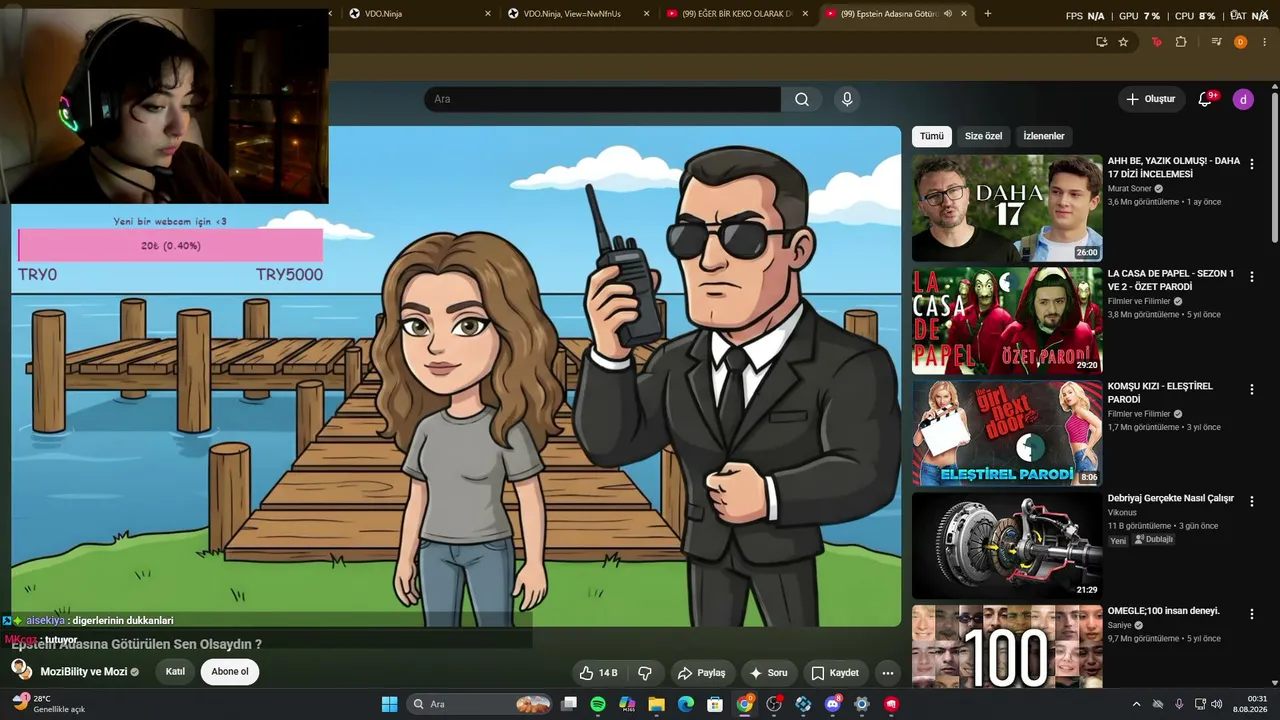Open the YouTube account avatar menu
This screenshot has height=720, width=1280.
tap(1243, 99)
